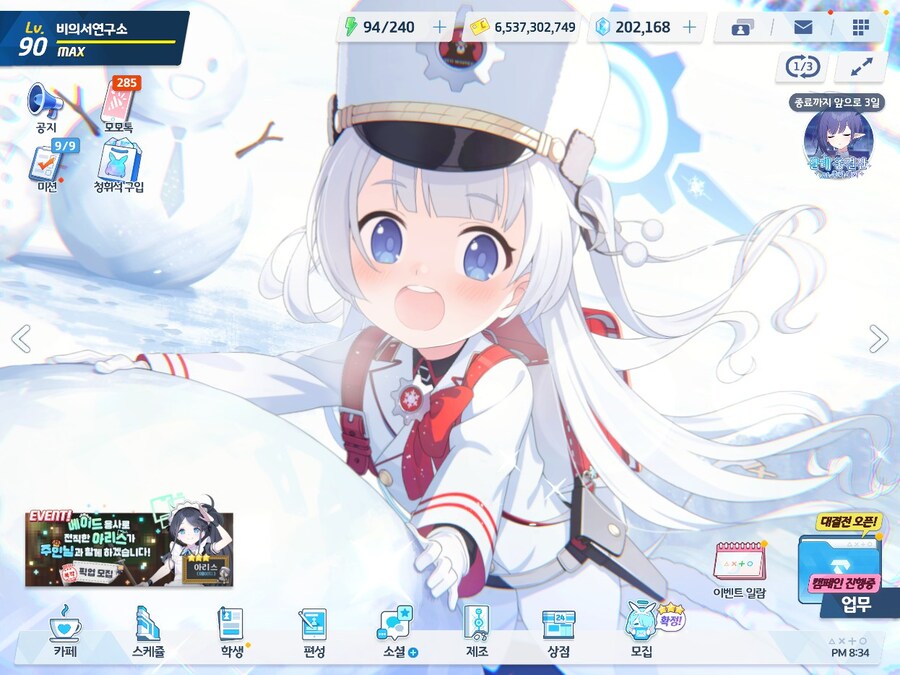The image size is (900, 675).
Task: Go to previous lobby with left chevron
Action: [21, 339]
